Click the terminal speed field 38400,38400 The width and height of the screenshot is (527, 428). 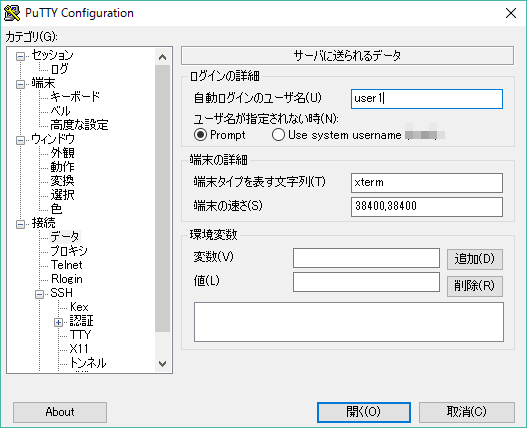[x=427, y=207]
